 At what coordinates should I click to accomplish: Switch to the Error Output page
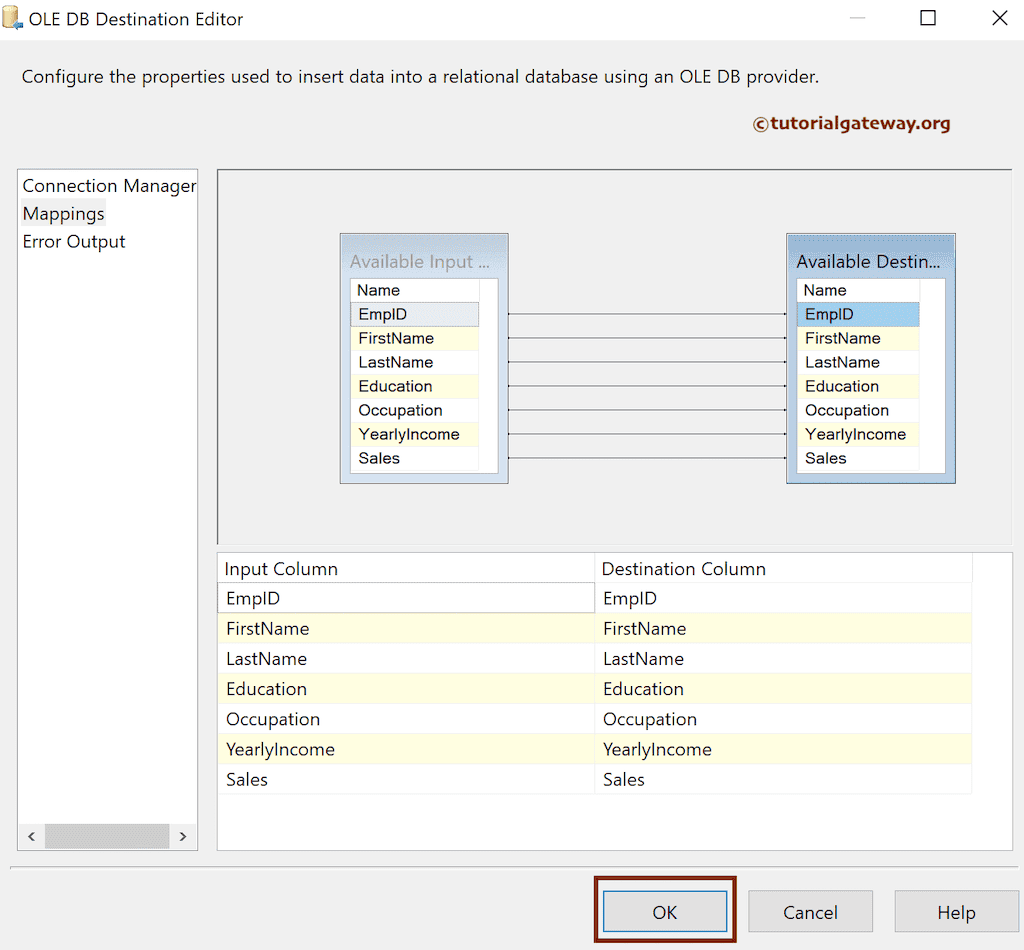(73, 241)
